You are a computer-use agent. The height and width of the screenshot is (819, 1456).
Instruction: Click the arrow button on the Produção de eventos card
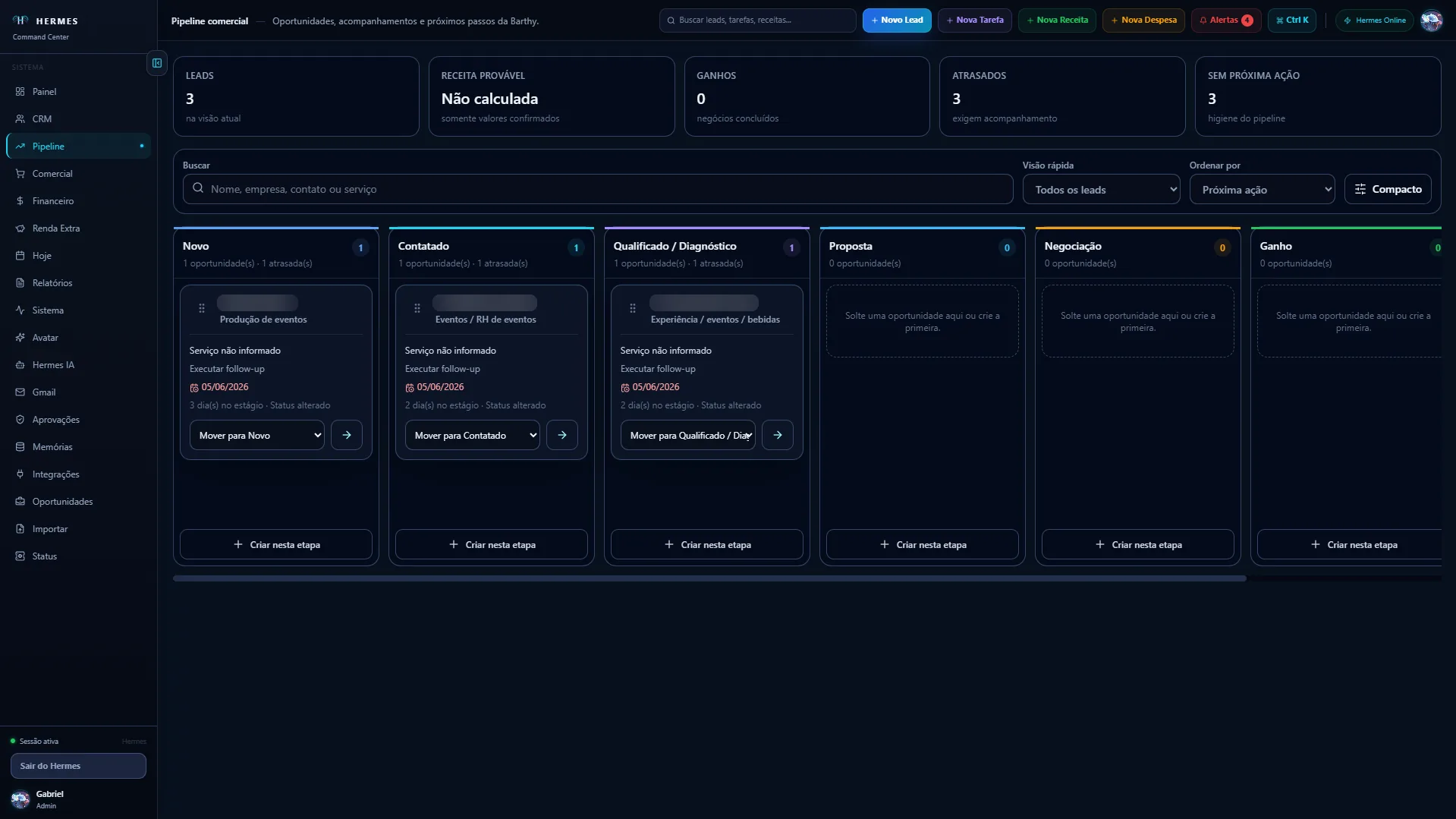[x=347, y=435]
